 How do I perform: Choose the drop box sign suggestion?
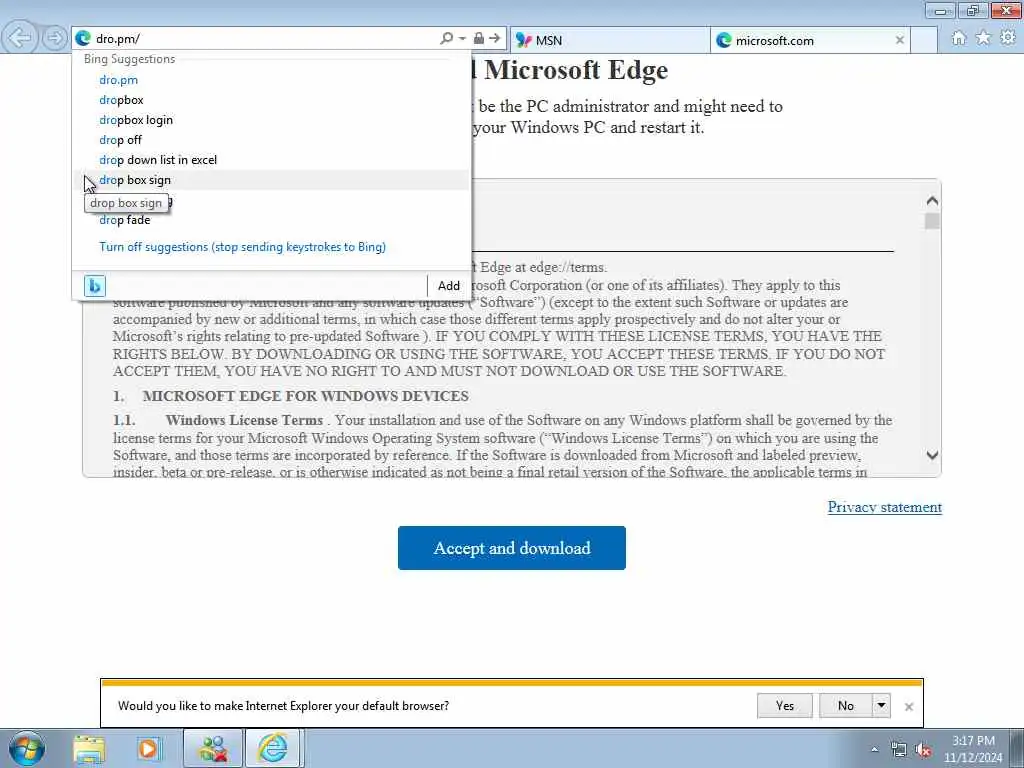270,180
